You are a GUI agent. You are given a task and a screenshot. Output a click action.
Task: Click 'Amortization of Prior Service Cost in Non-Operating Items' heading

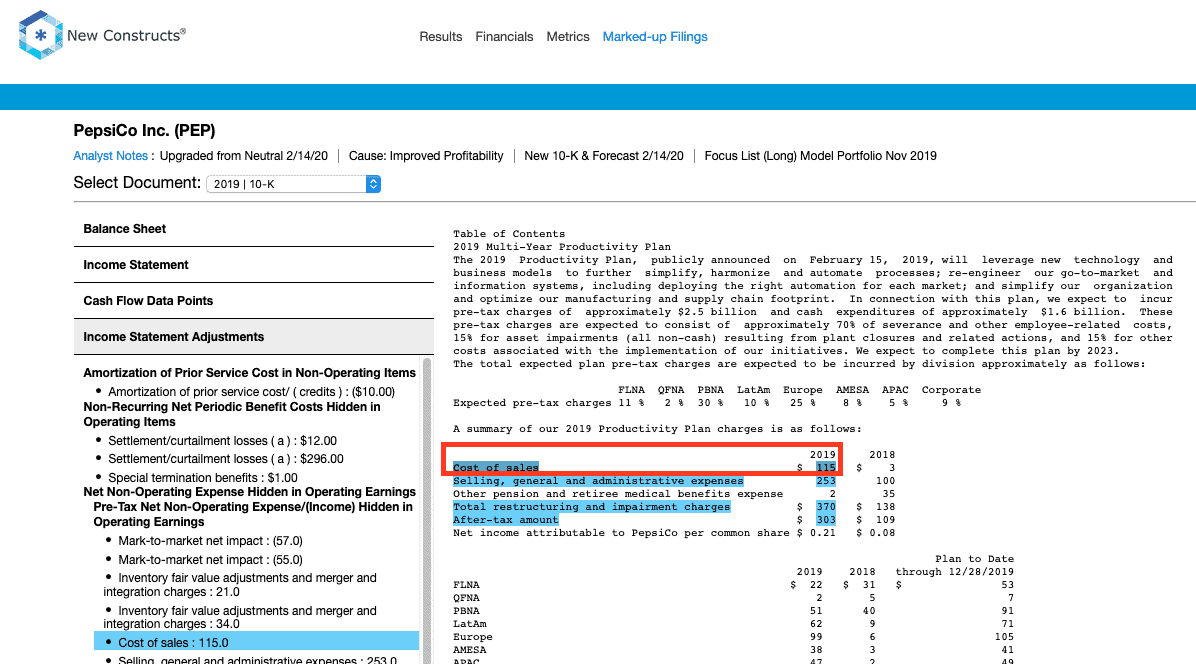point(249,373)
